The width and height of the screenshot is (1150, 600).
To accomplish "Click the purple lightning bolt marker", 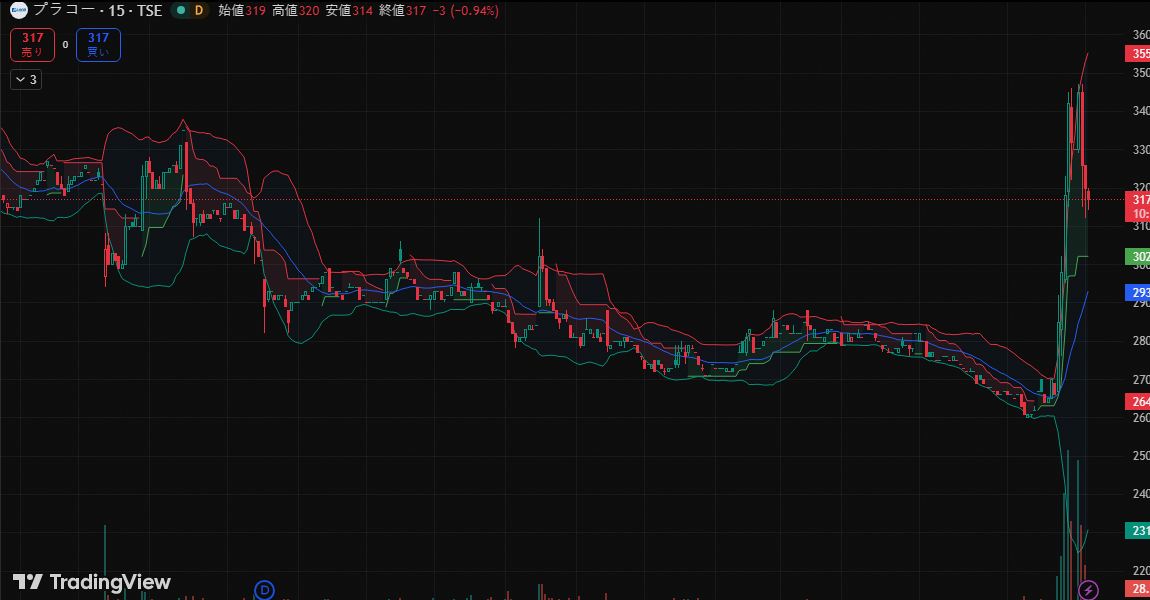I will (1088, 590).
